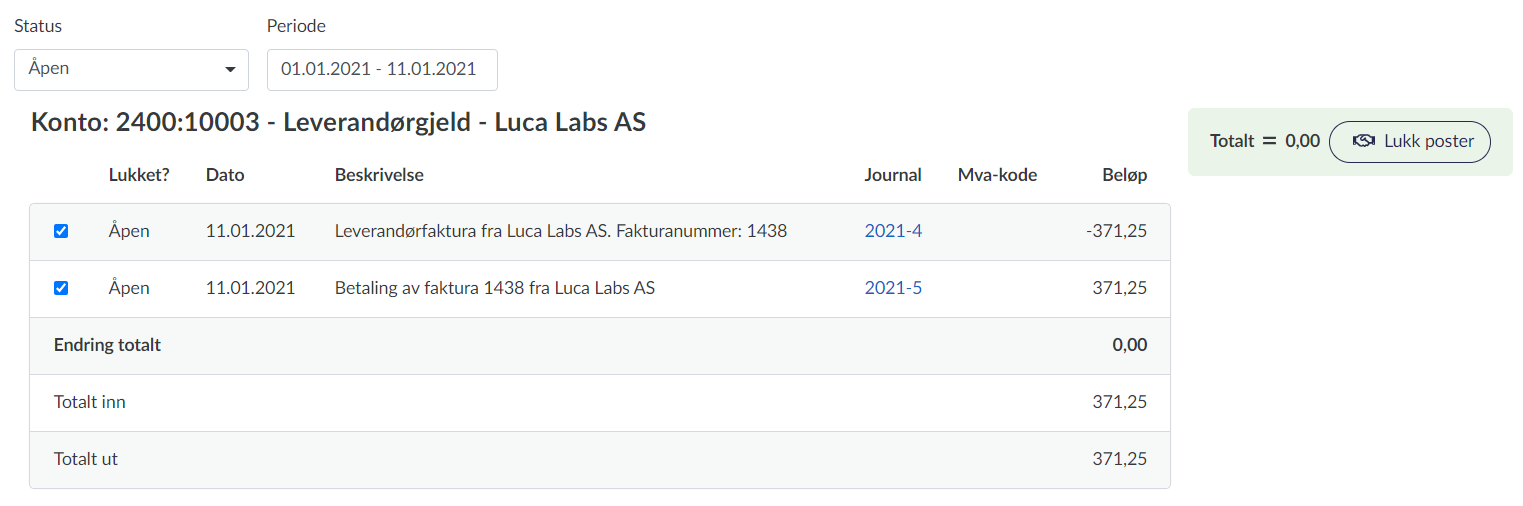1523x506 pixels.
Task: Click the Lukket? column header
Action: tap(139, 175)
